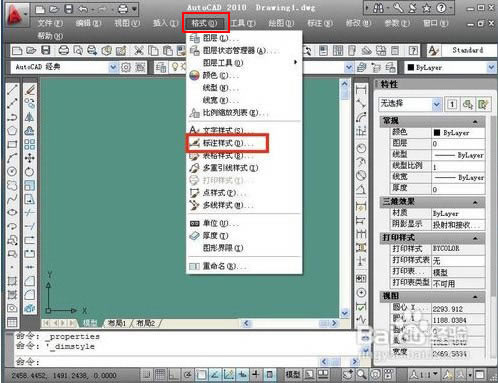Collapse the 视图 properties section
This screenshot has width=498, height=383.
[475, 296]
